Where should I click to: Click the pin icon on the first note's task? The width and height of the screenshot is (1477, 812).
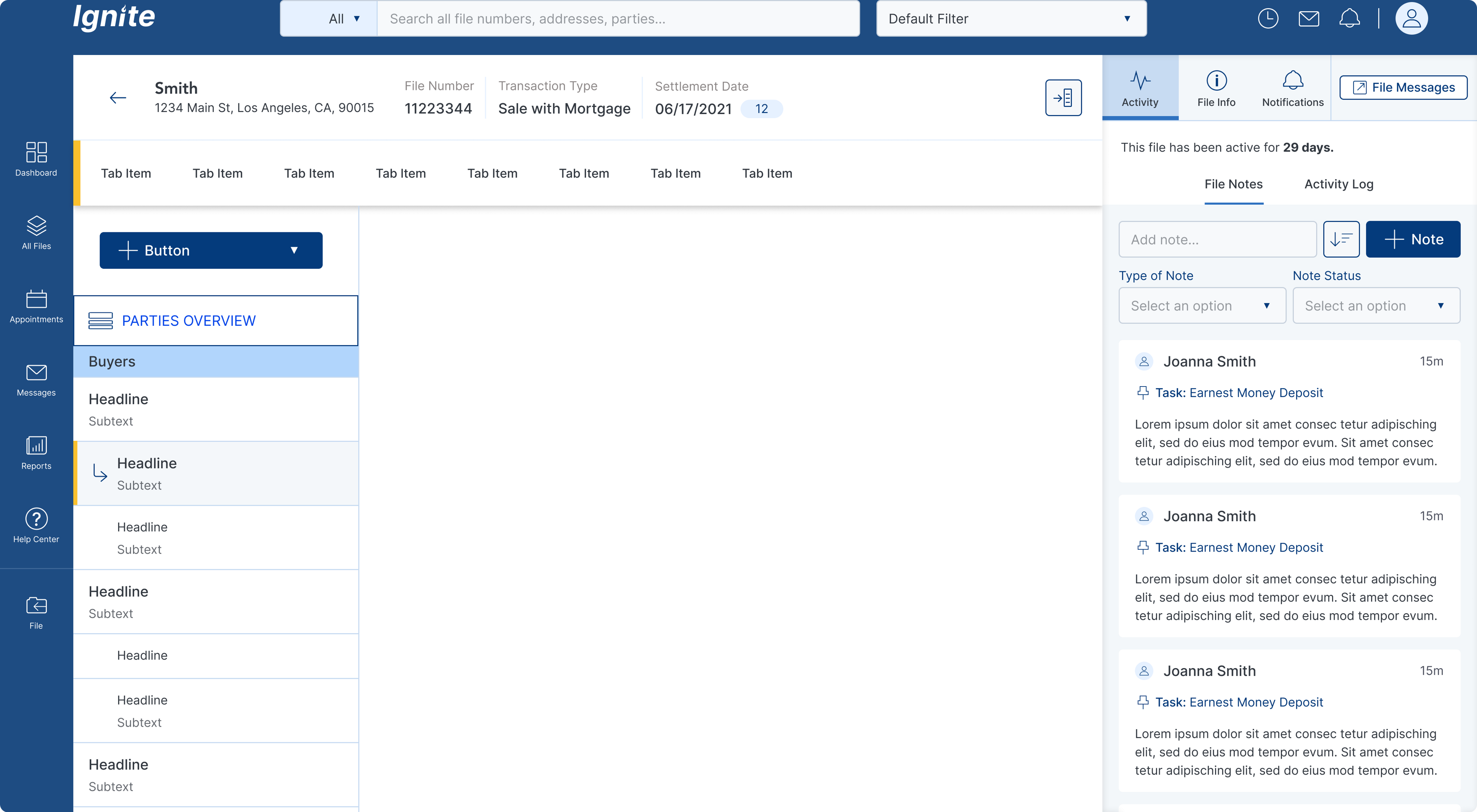pos(1143,393)
